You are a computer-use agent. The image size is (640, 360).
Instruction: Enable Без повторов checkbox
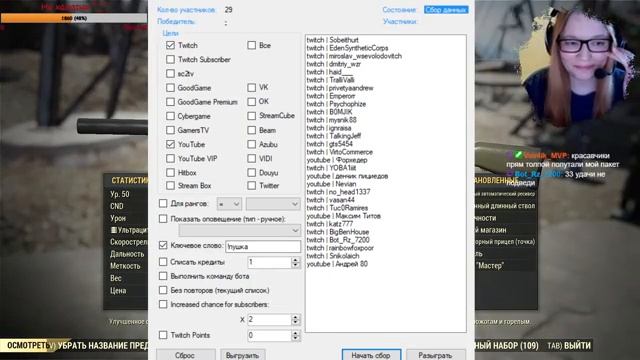point(163,290)
